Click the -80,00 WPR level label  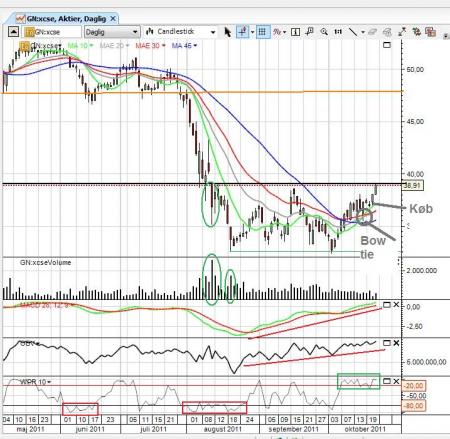click(413, 406)
